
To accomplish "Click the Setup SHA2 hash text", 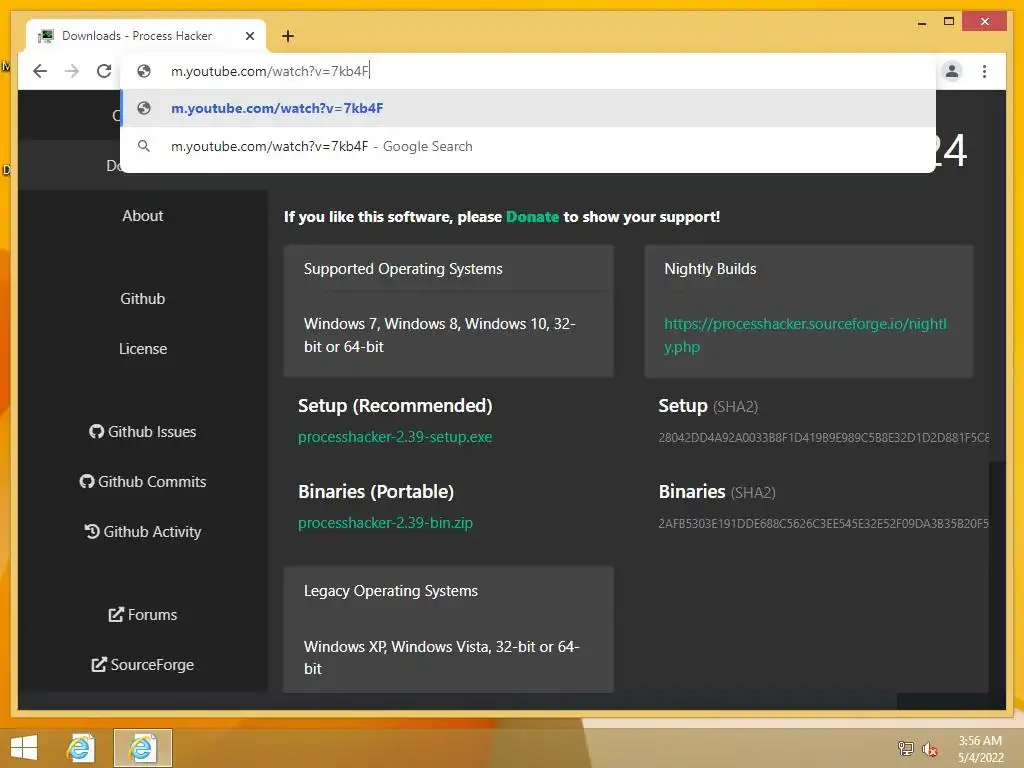I will point(824,438).
